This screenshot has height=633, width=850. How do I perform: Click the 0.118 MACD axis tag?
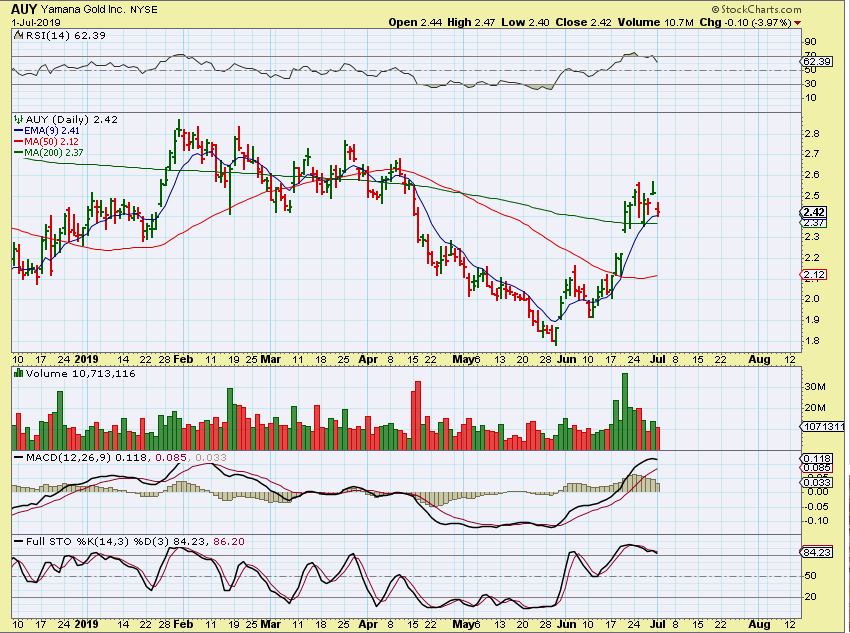point(817,459)
